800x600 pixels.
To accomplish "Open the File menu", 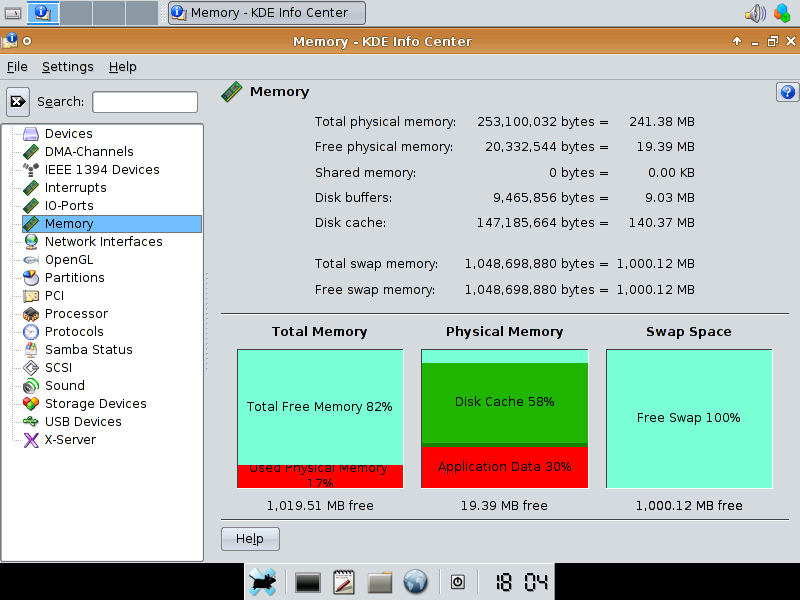I will pyautogui.click(x=17, y=67).
